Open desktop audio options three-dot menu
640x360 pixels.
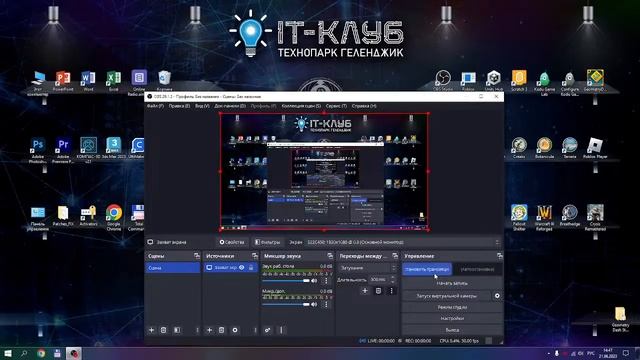coord(326,281)
